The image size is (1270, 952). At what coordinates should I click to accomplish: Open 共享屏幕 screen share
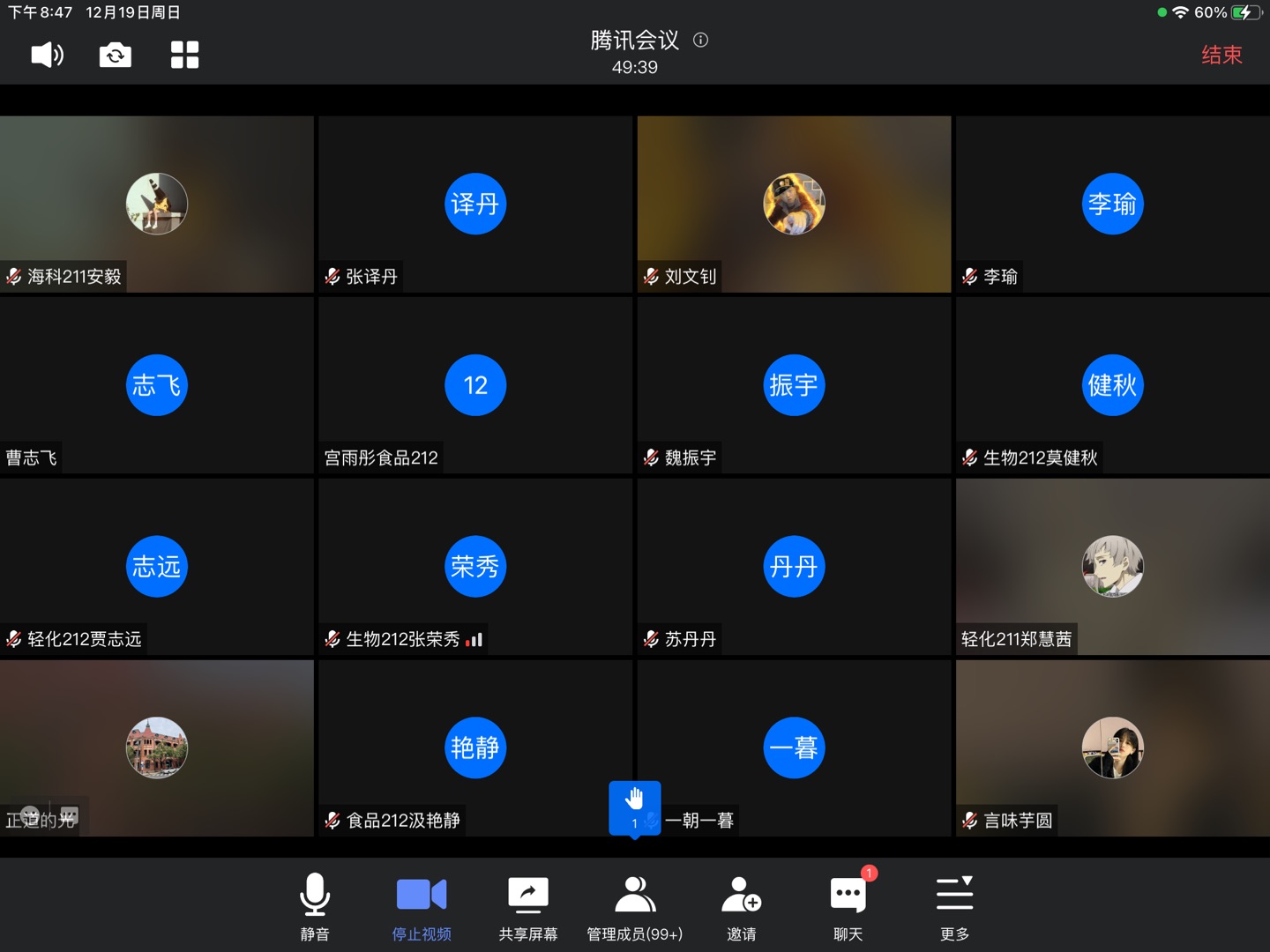pyautogui.click(x=527, y=906)
